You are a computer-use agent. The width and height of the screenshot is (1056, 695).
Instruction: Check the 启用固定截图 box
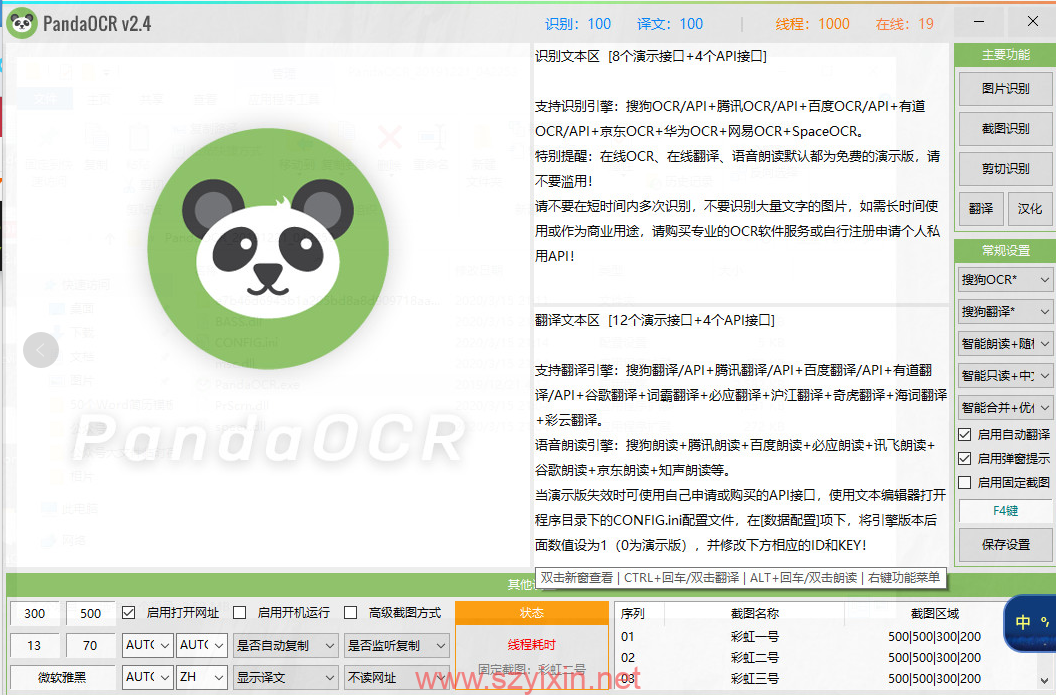[964, 482]
